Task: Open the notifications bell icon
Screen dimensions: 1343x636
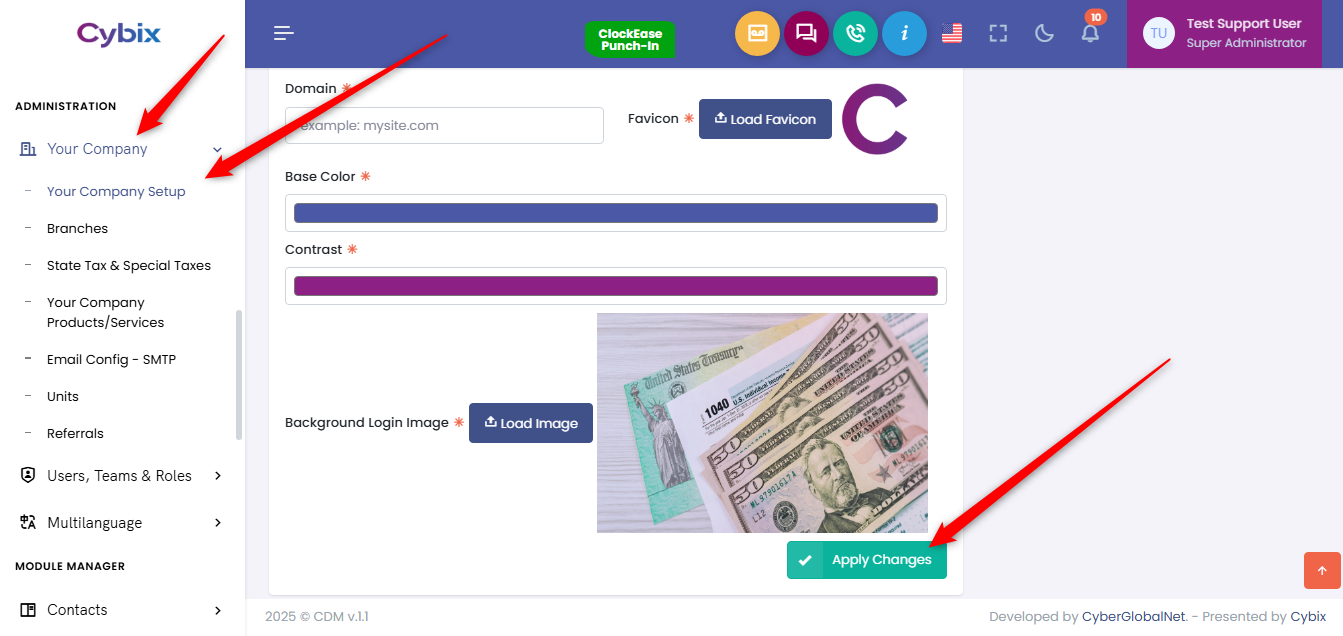Action: (x=1091, y=33)
